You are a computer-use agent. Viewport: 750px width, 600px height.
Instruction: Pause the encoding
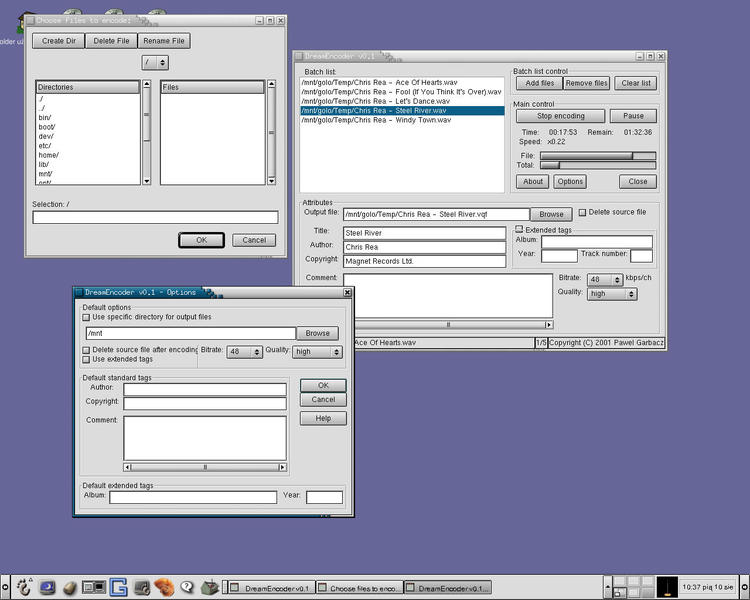point(633,116)
